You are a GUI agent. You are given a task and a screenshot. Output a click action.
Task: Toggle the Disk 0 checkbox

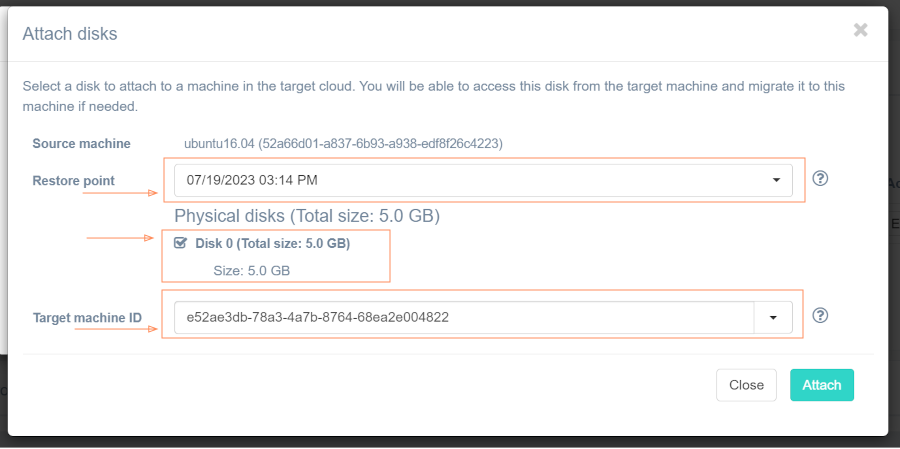click(180, 242)
